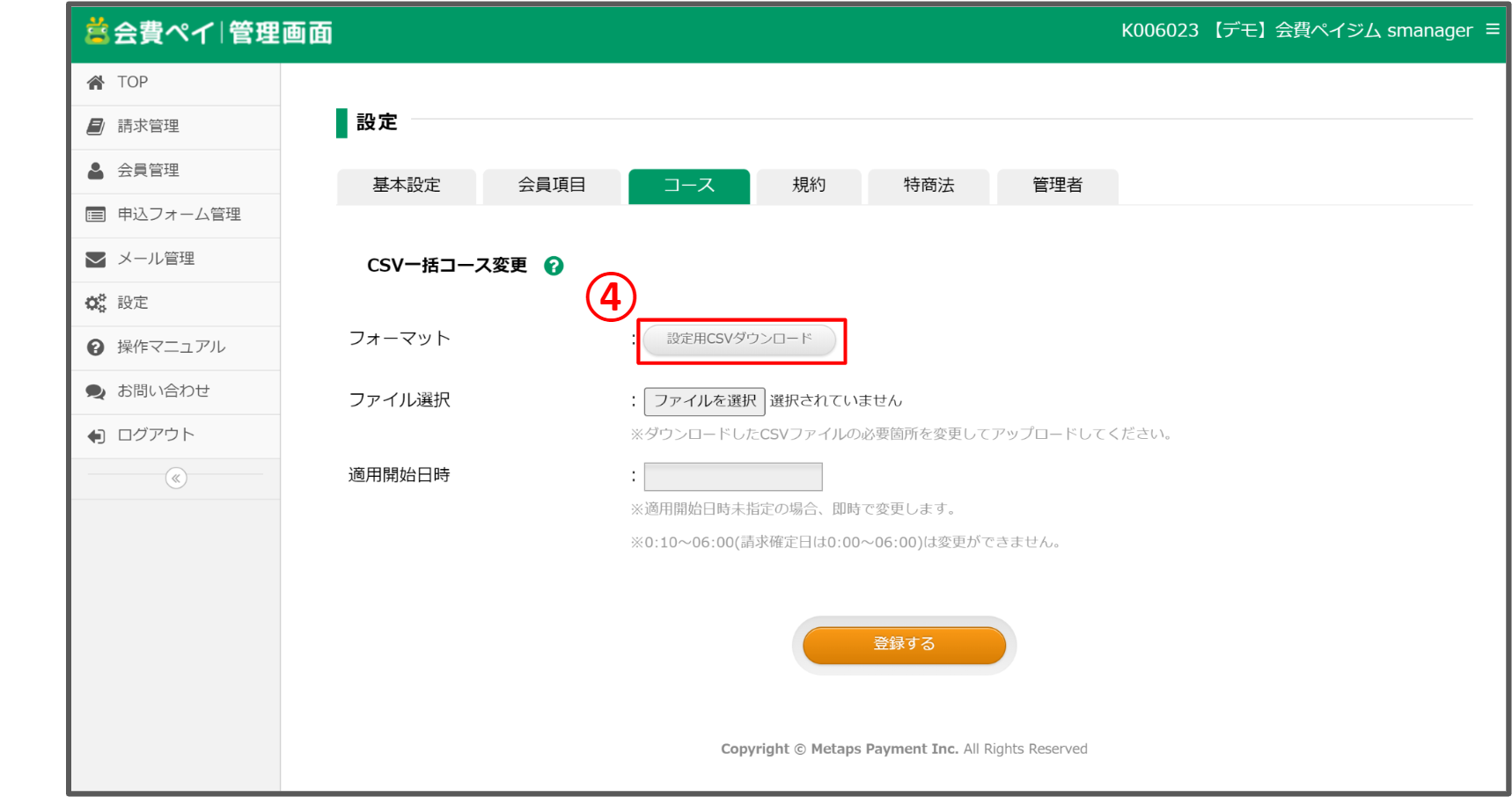Collapse the sidebar with the « control
This screenshot has height=797, width=1512.
point(176,478)
